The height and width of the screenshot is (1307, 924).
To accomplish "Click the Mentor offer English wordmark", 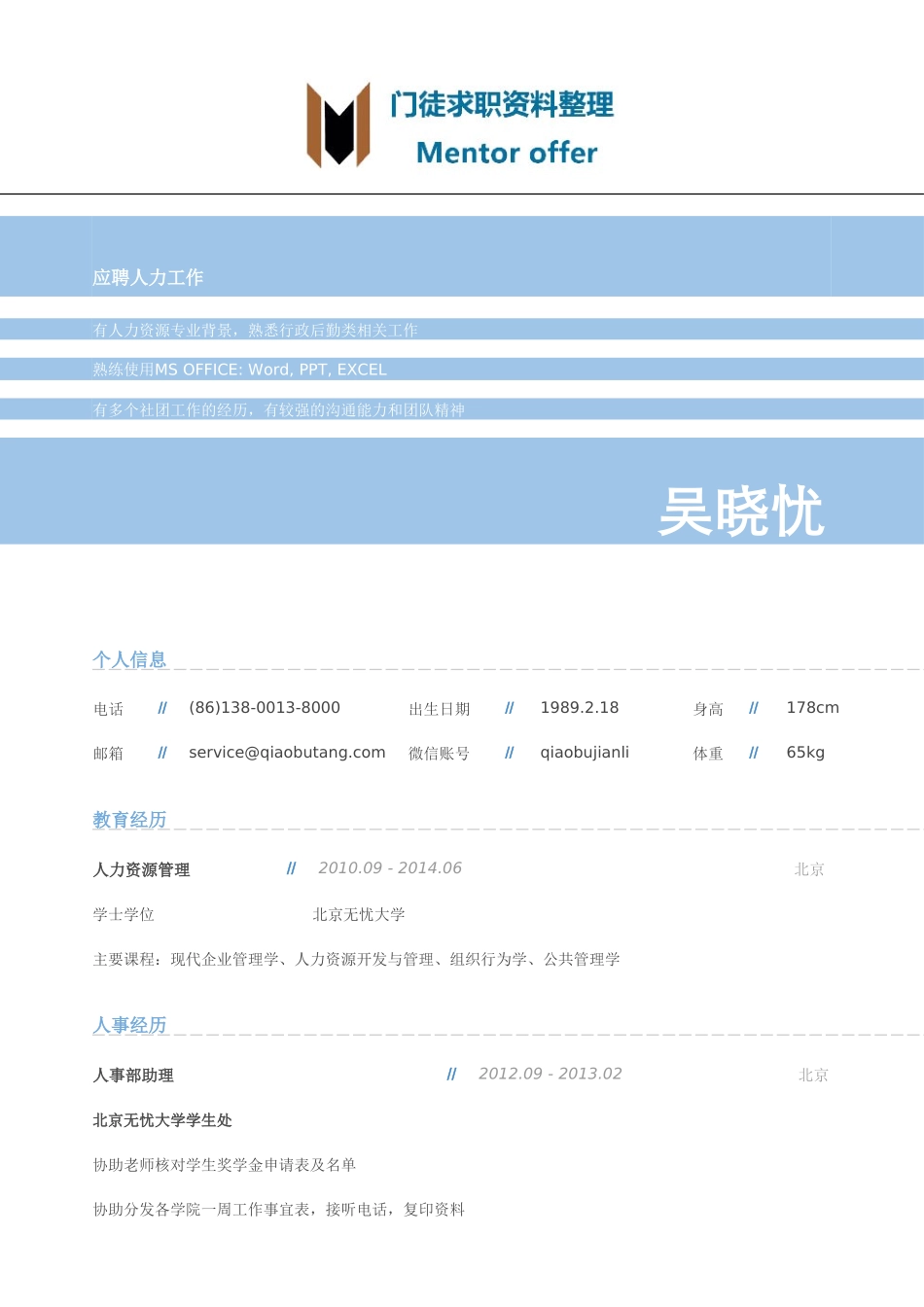I will click(x=507, y=153).
